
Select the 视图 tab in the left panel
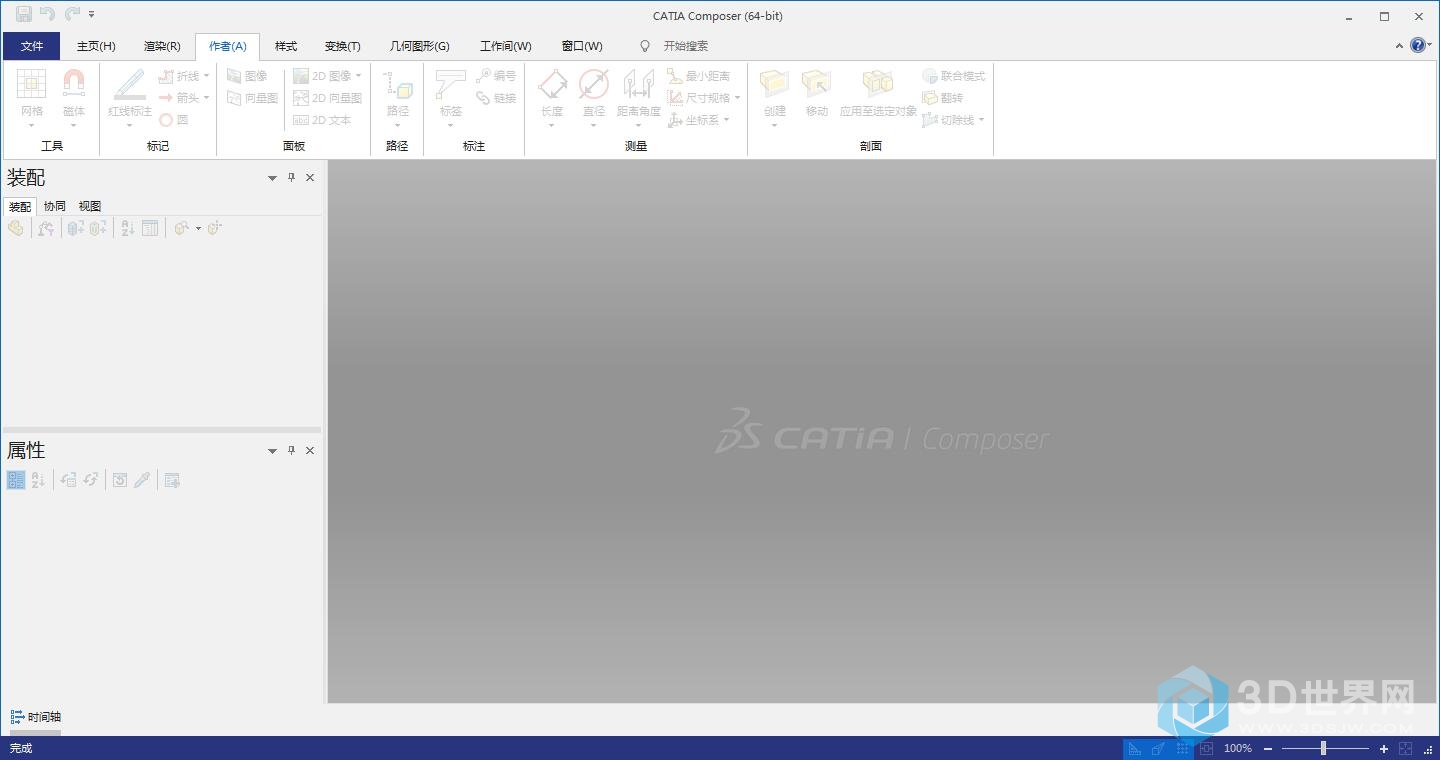[90, 206]
